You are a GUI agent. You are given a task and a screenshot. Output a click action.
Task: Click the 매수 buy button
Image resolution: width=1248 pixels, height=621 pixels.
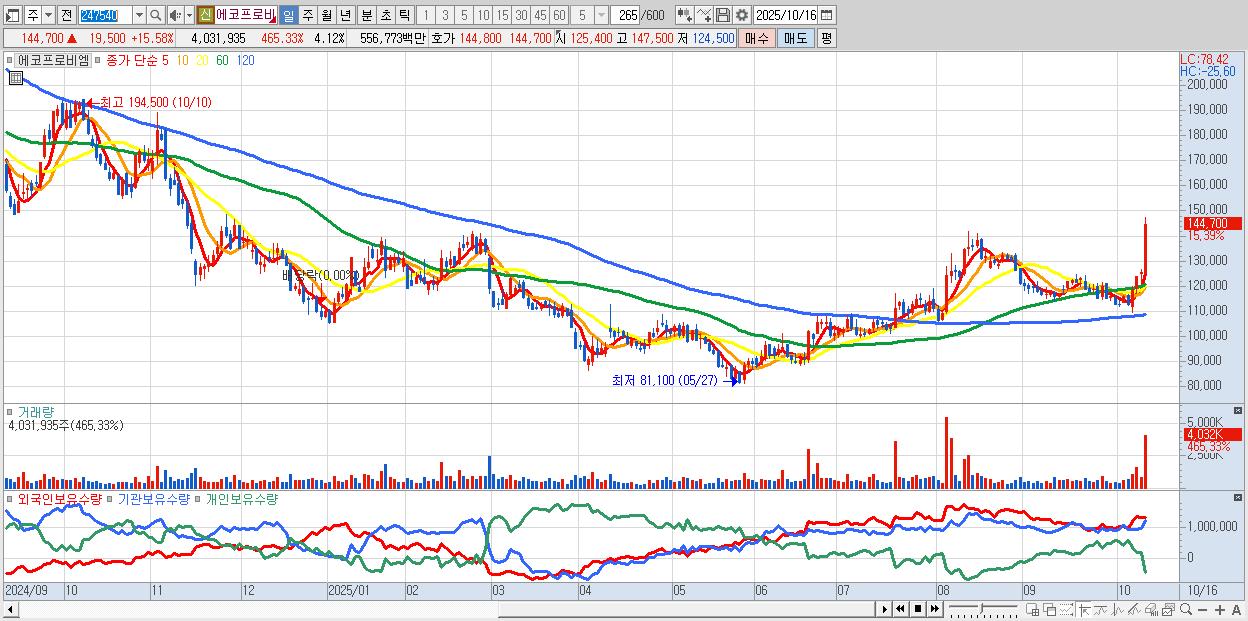757,38
